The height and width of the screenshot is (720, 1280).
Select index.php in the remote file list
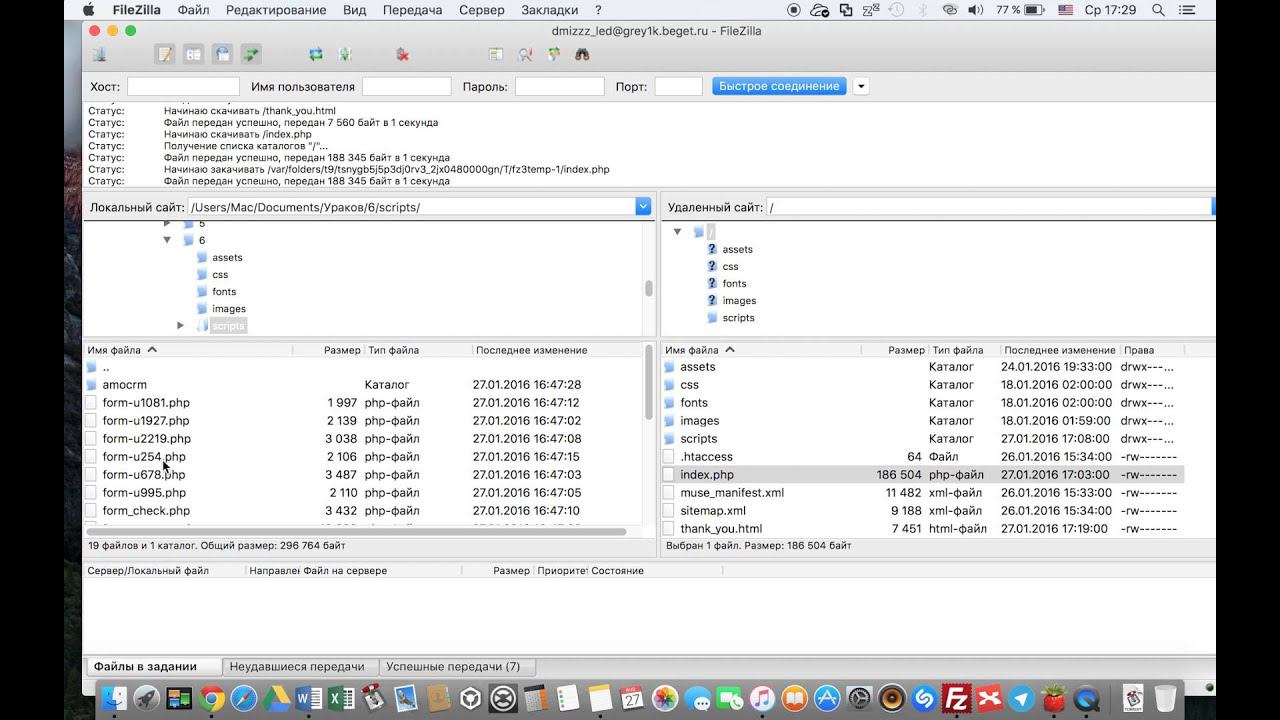pos(707,475)
